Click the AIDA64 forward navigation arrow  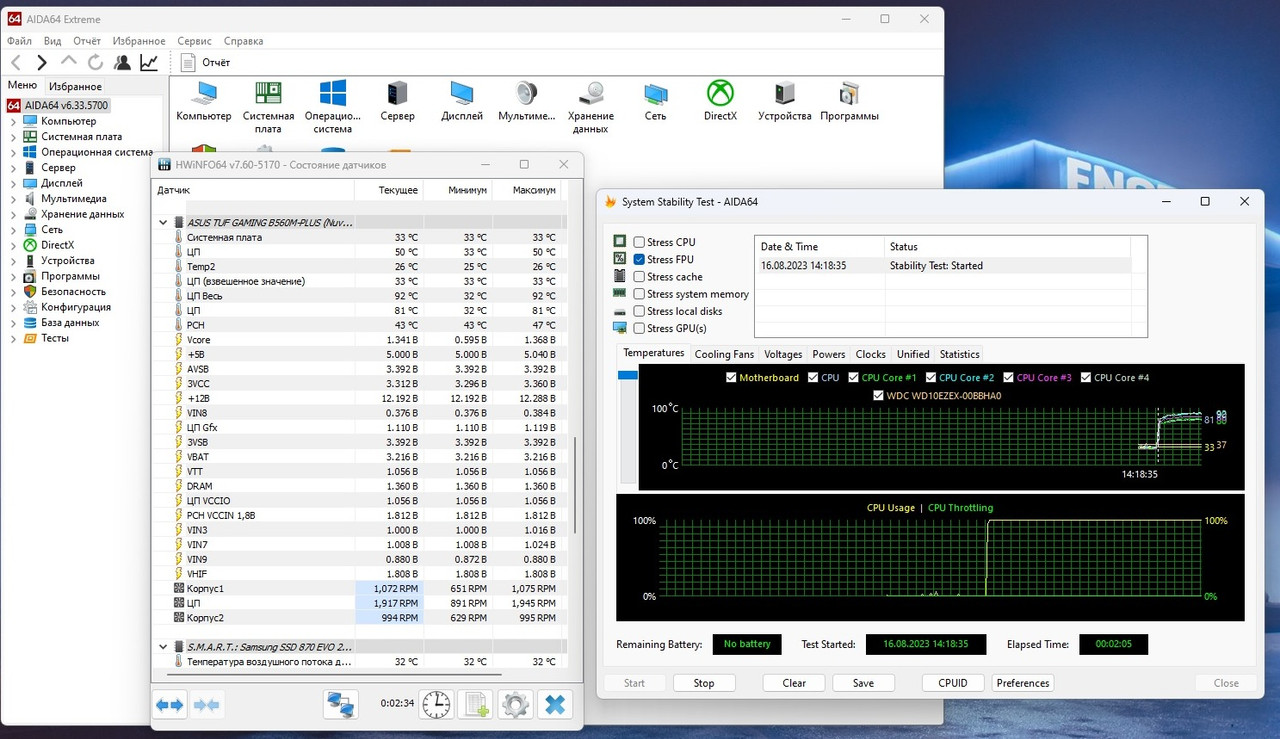click(x=42, y=62)
